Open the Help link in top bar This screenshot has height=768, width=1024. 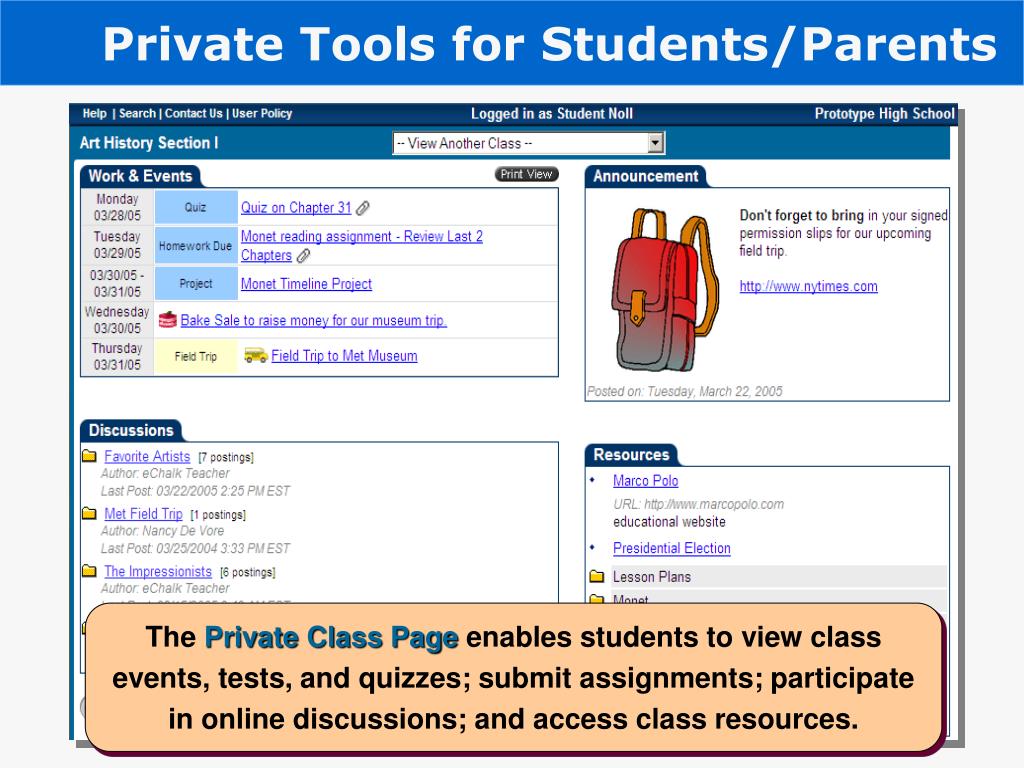coord(95,114)
